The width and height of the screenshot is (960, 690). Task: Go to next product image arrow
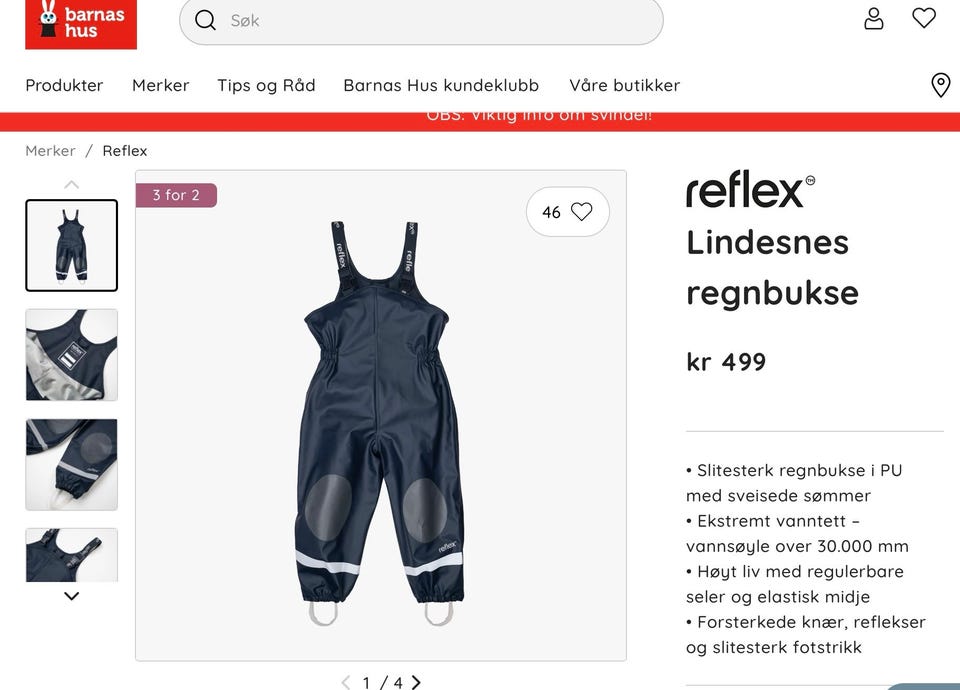click(416, 682)
